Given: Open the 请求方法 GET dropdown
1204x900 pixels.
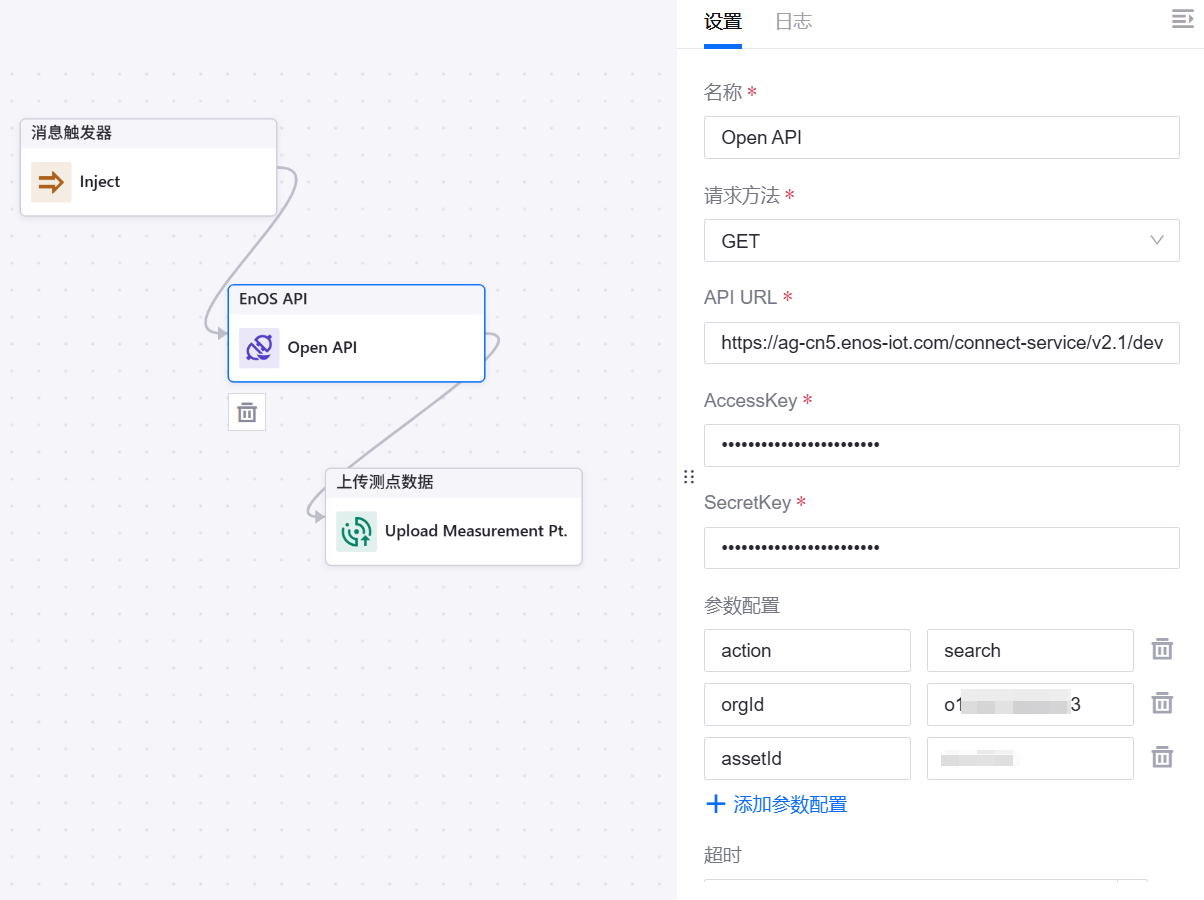Looking at the screenshot, I should coord(941,241).
